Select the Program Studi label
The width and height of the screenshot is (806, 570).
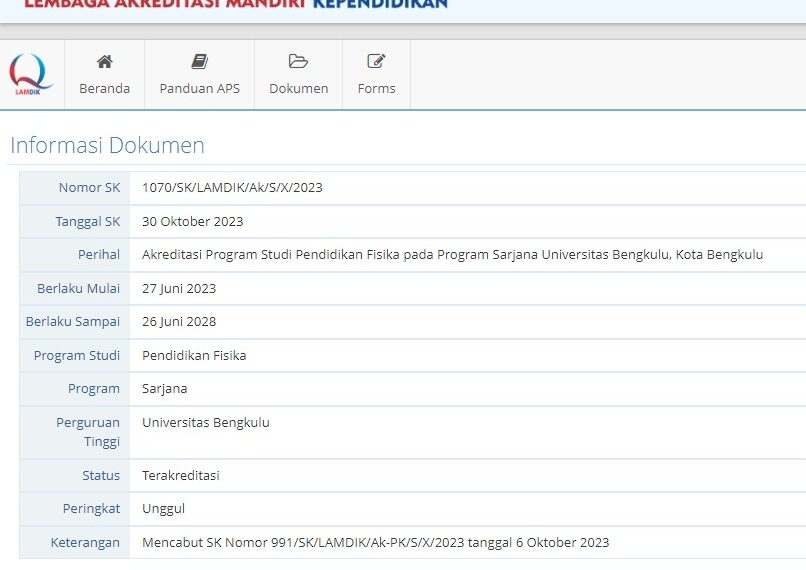coord(77,356)
